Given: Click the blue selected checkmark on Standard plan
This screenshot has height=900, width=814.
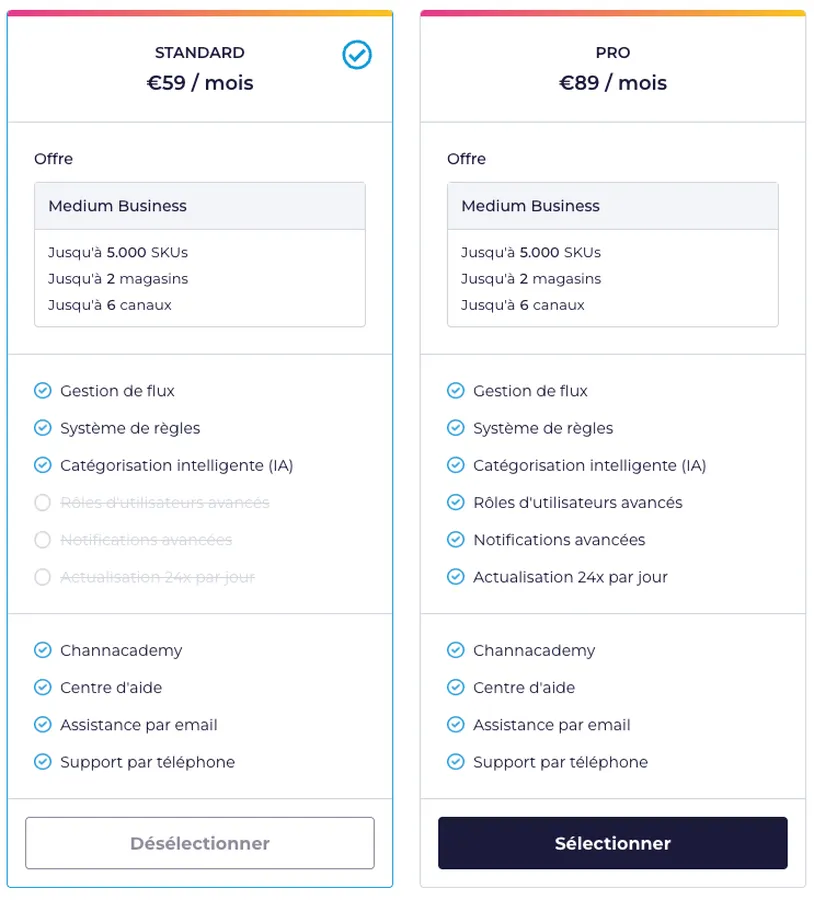Looking at the screenshot, I should click(x=357, y=55).
